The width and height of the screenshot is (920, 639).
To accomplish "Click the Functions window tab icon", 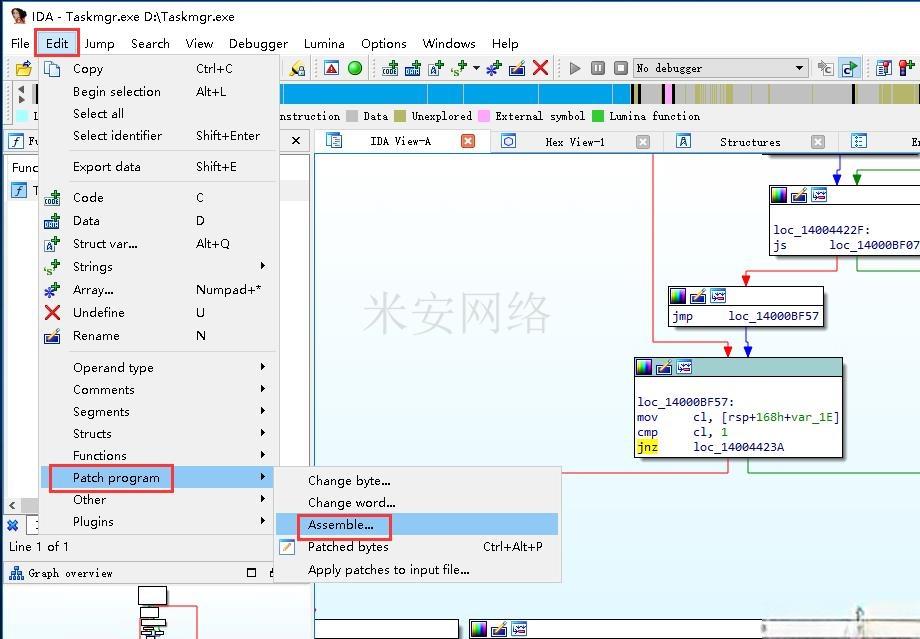I will (x=16, y=141).
